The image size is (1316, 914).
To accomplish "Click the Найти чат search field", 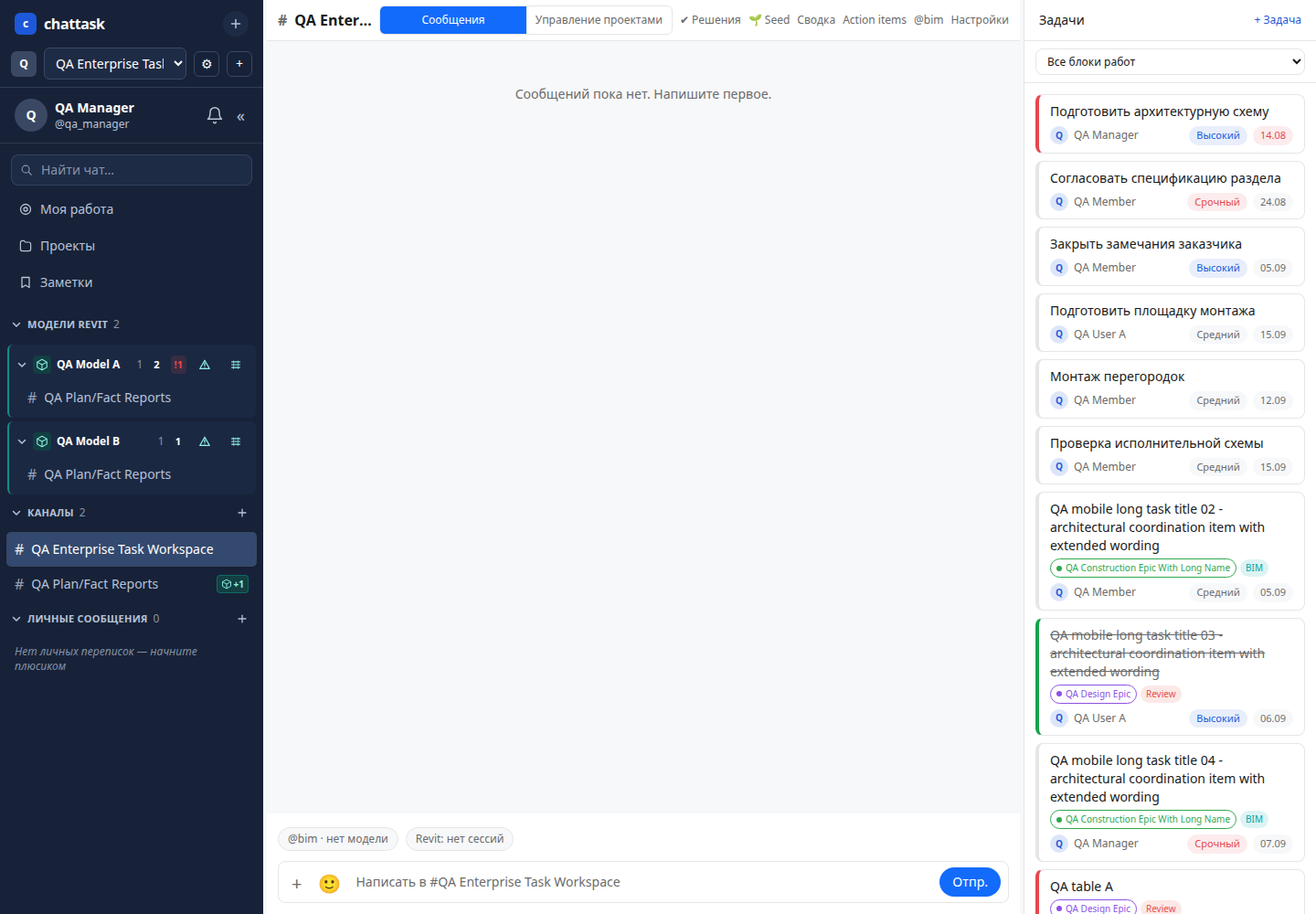I will coord(132,170).
